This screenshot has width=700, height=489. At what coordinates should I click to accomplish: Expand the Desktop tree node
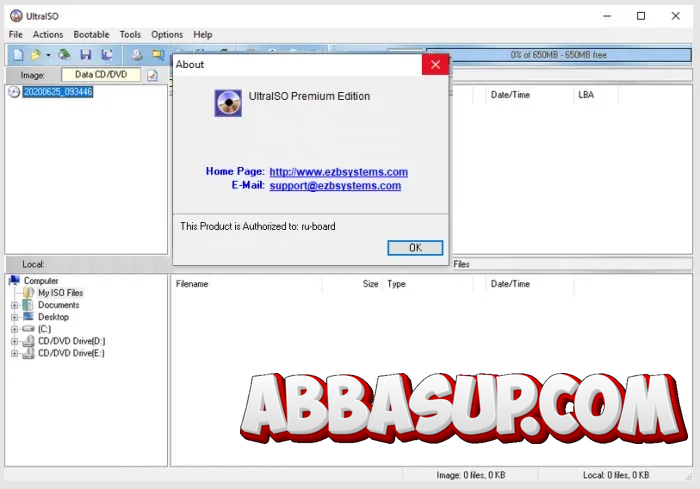14,318
